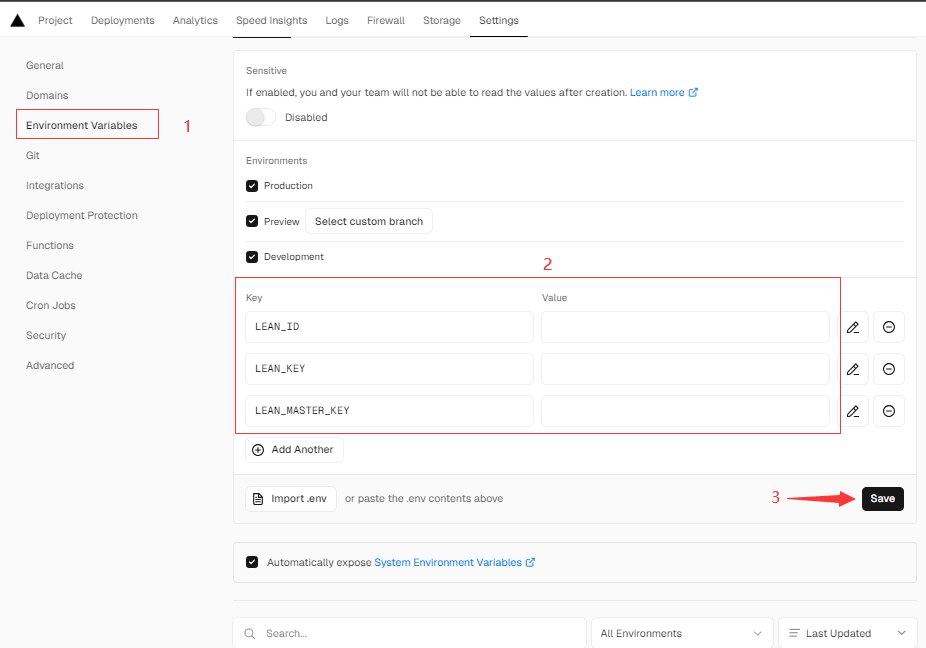Click the Vercel triangle logo
Image resolution: width=926 pixels, height=648 pixels.
click(17, 20)
